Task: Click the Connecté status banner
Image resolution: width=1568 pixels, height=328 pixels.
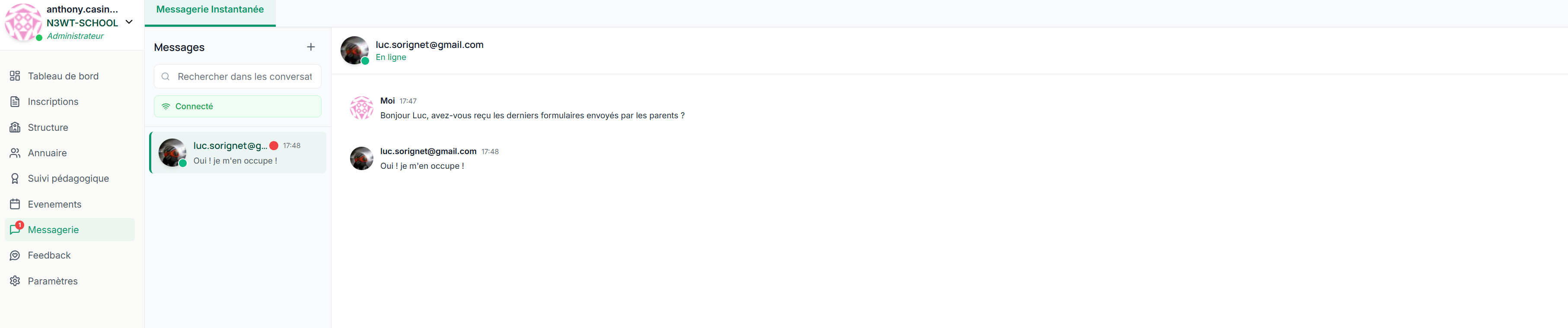Action: [237, 106]
